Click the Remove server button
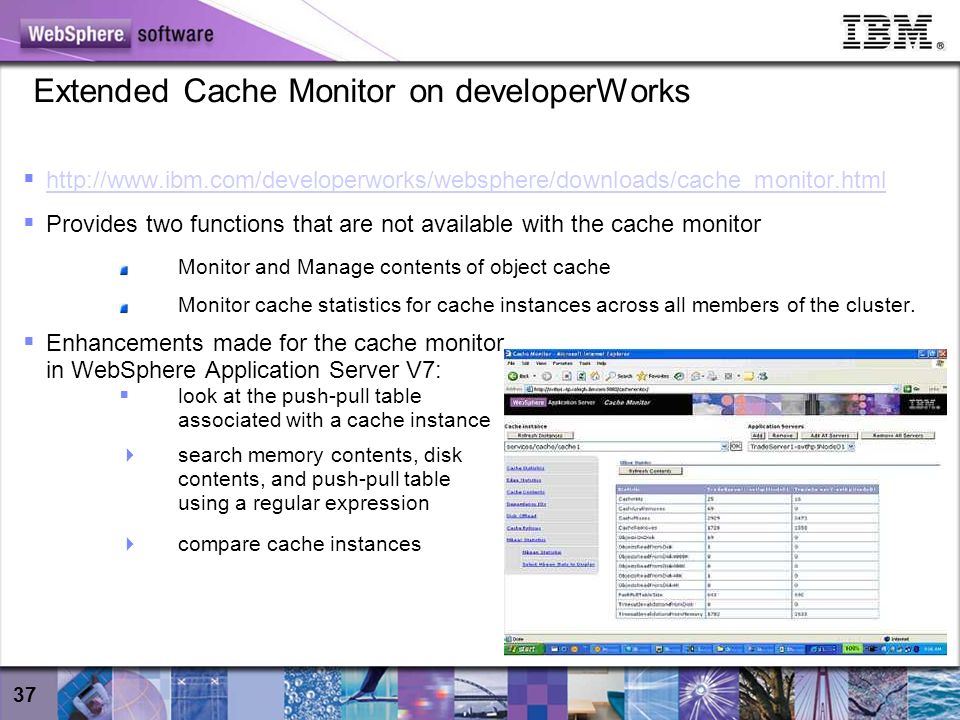960x720 pixels. [x=782, y=435]
